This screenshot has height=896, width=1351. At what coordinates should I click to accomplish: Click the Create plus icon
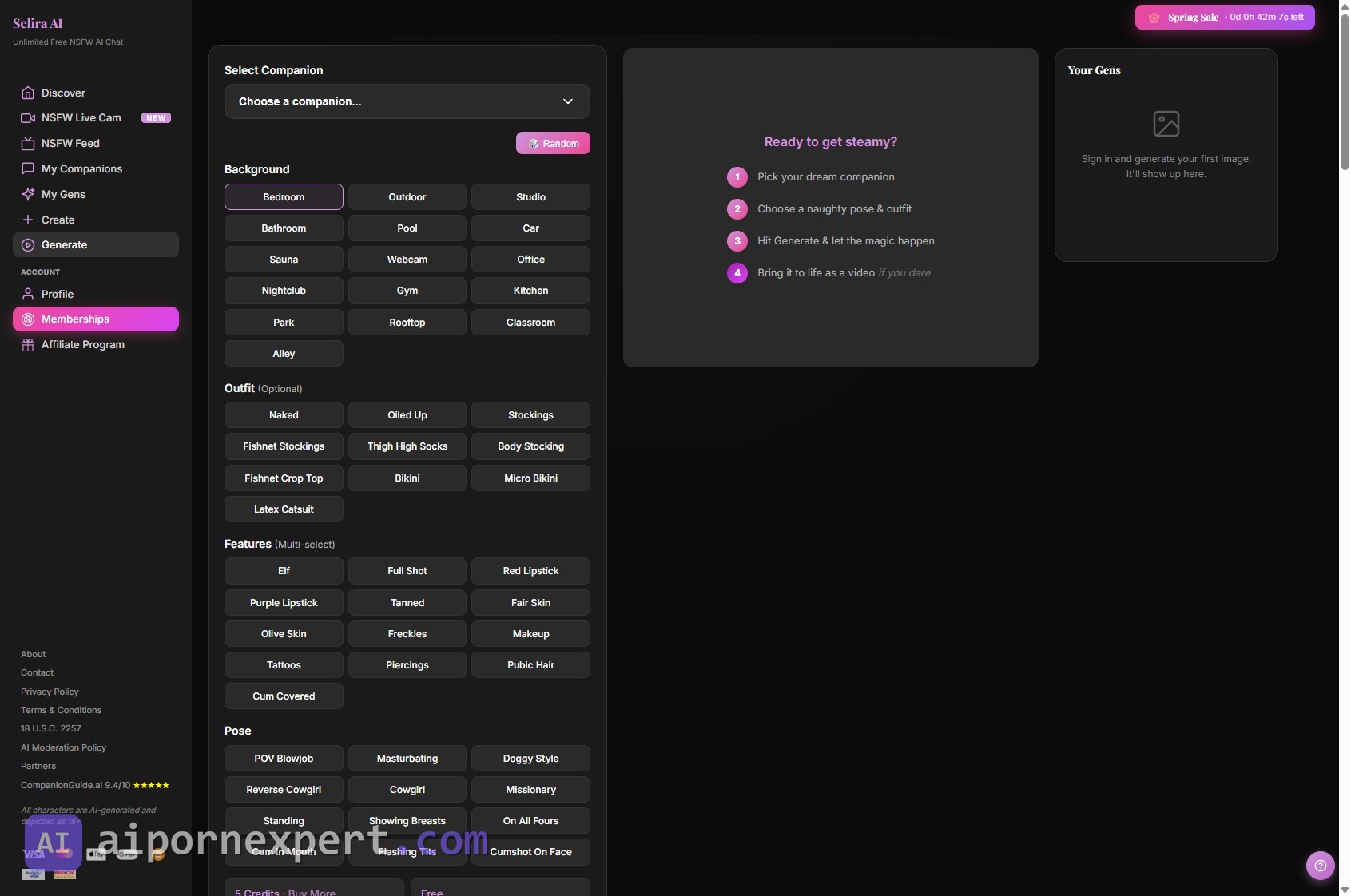[28, 220]
